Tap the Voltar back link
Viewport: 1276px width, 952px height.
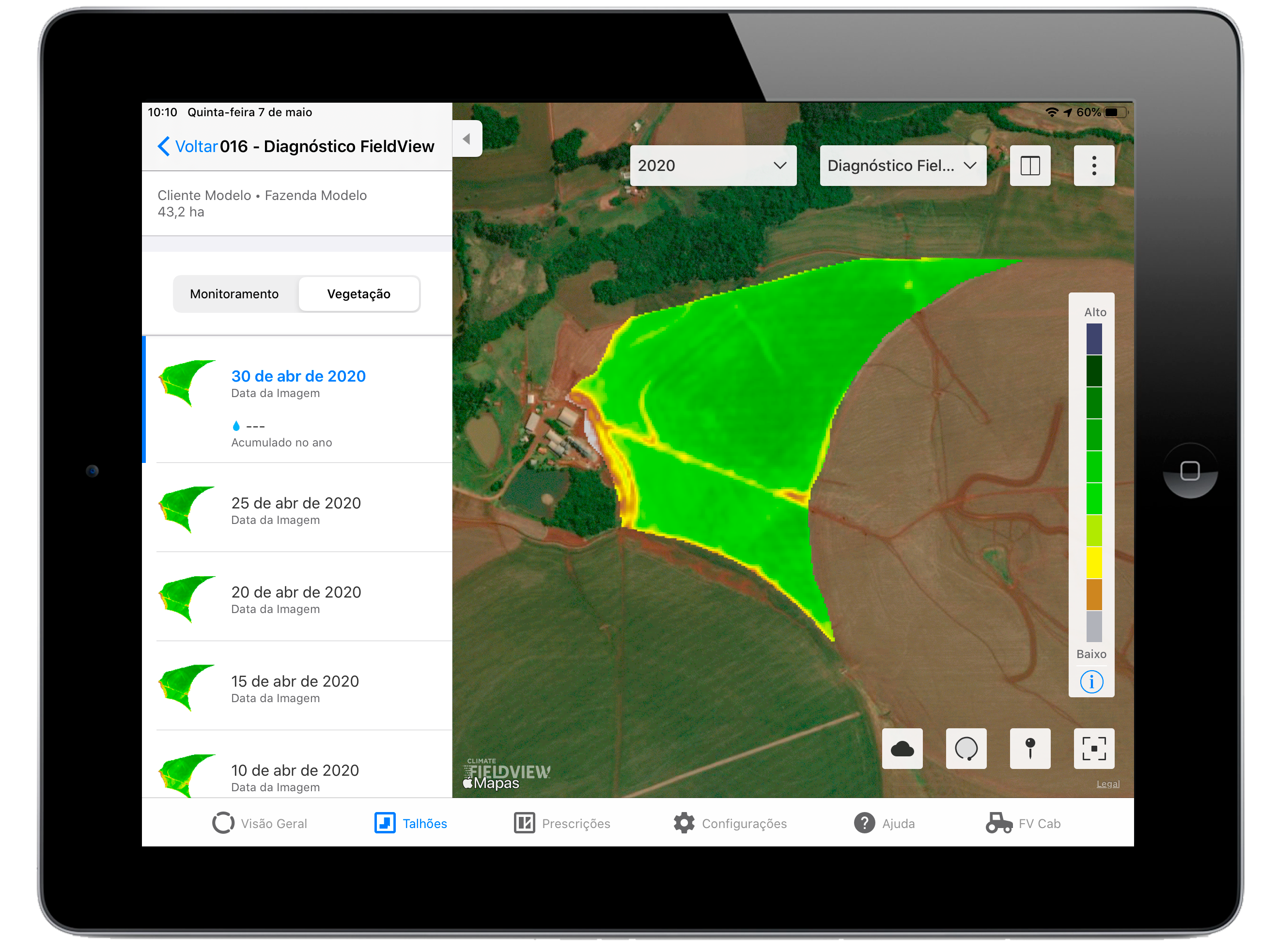pos(196,146)
